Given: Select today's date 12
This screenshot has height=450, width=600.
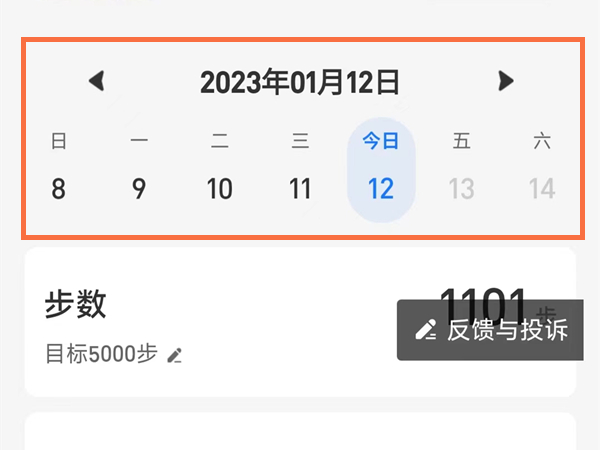Looking at the screenshot, I should click(381, 189).
